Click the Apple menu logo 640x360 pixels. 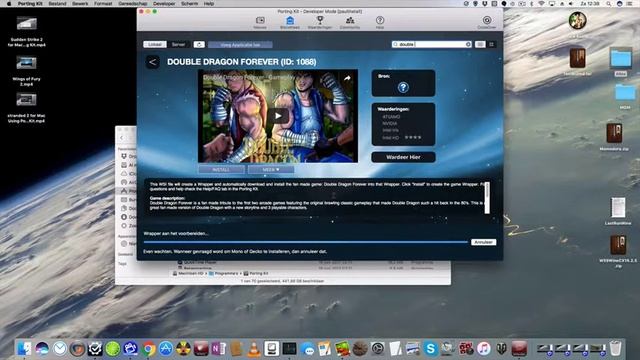click(9, 3)
